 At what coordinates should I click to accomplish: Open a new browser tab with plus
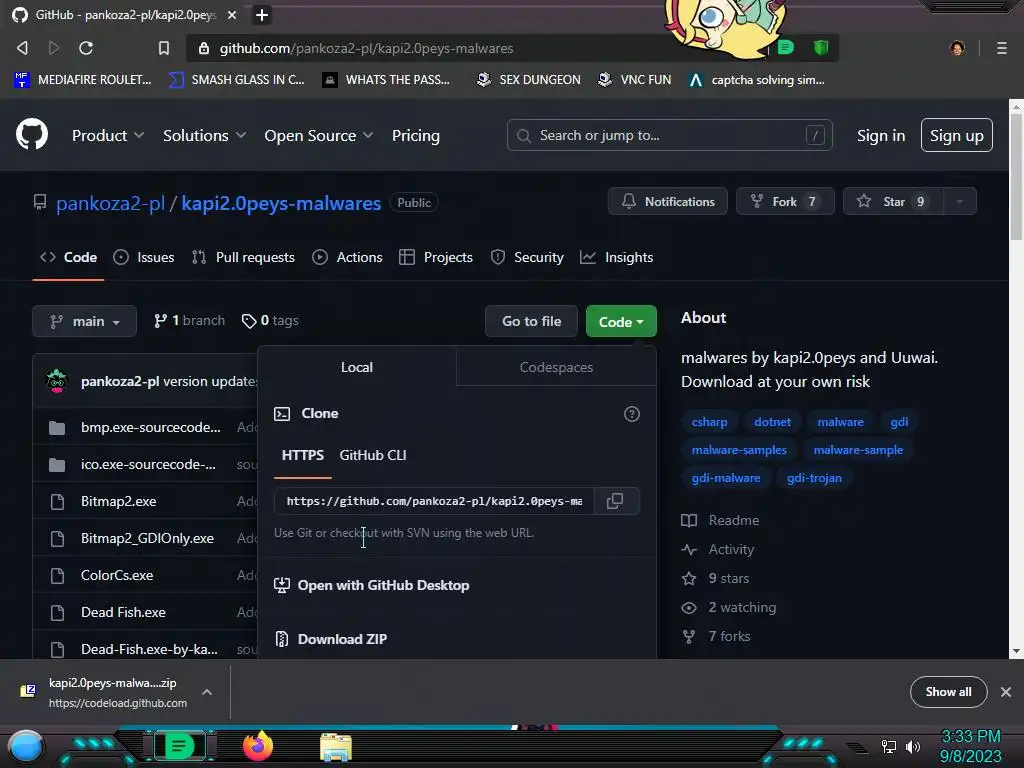(262, 14)
